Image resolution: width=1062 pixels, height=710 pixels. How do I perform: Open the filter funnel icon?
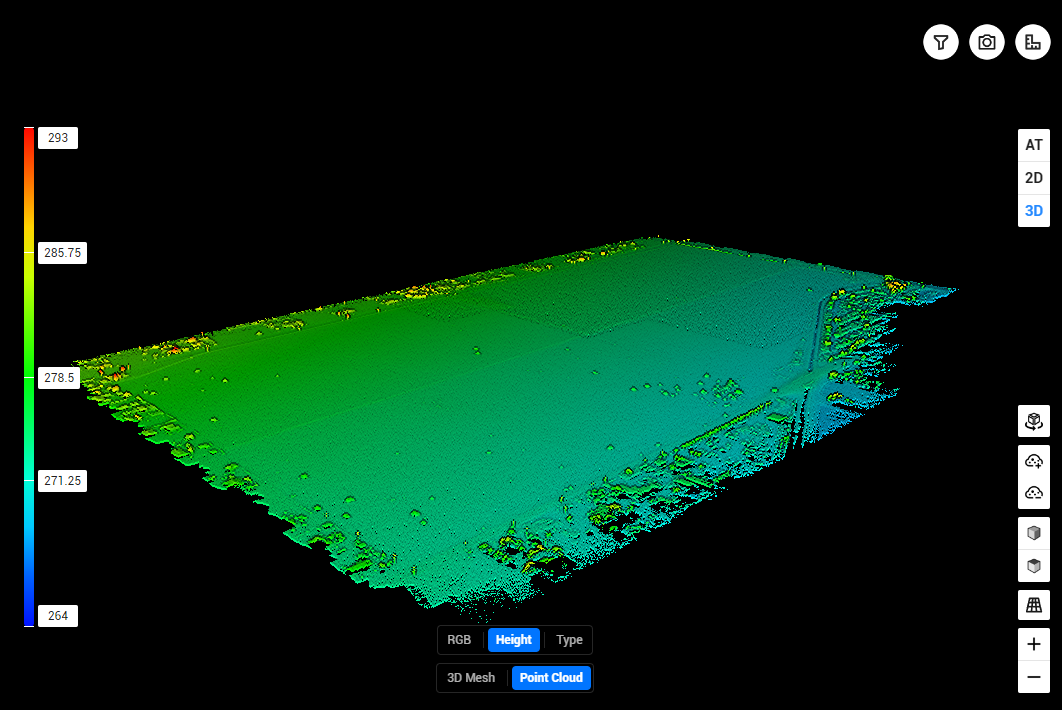941,43
